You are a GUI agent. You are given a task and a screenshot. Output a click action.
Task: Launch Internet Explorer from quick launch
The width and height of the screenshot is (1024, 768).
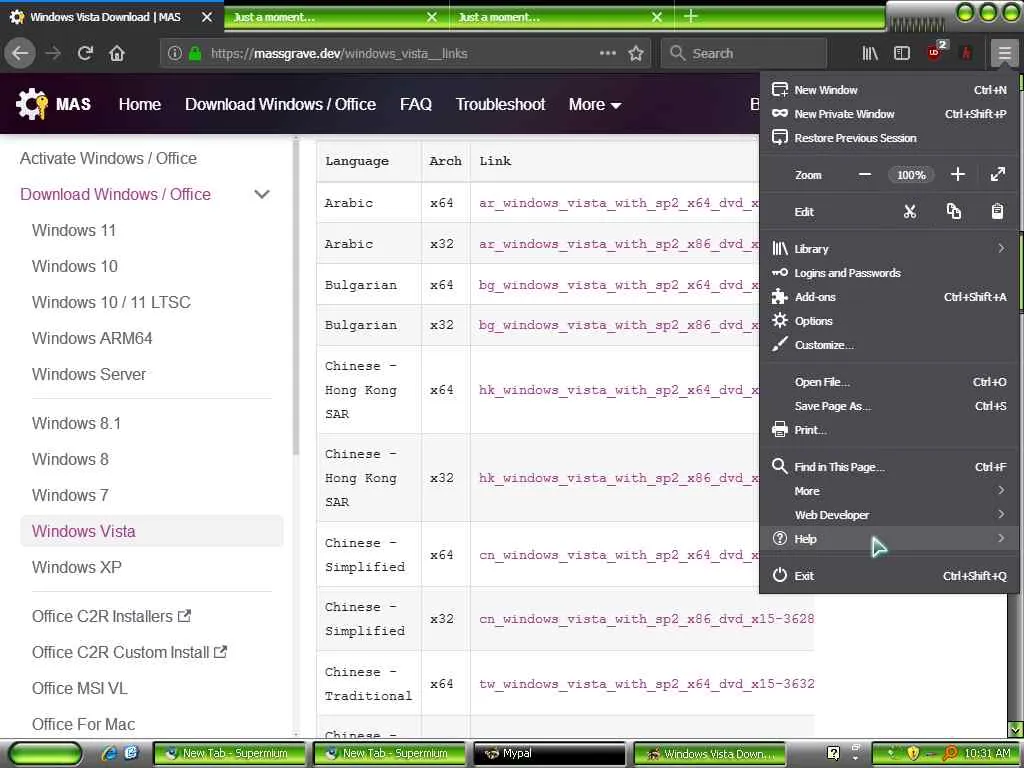[108, 753]
